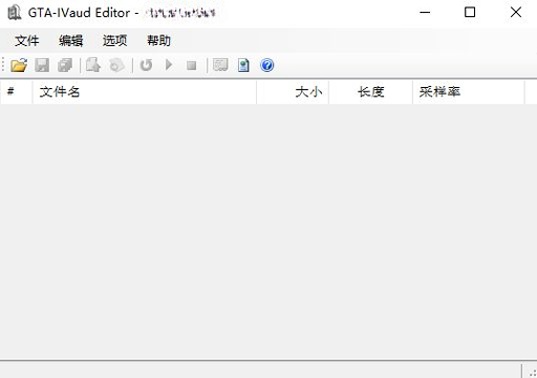
Task: Click the save floppy disk icon
Action: tap(42, 65)
